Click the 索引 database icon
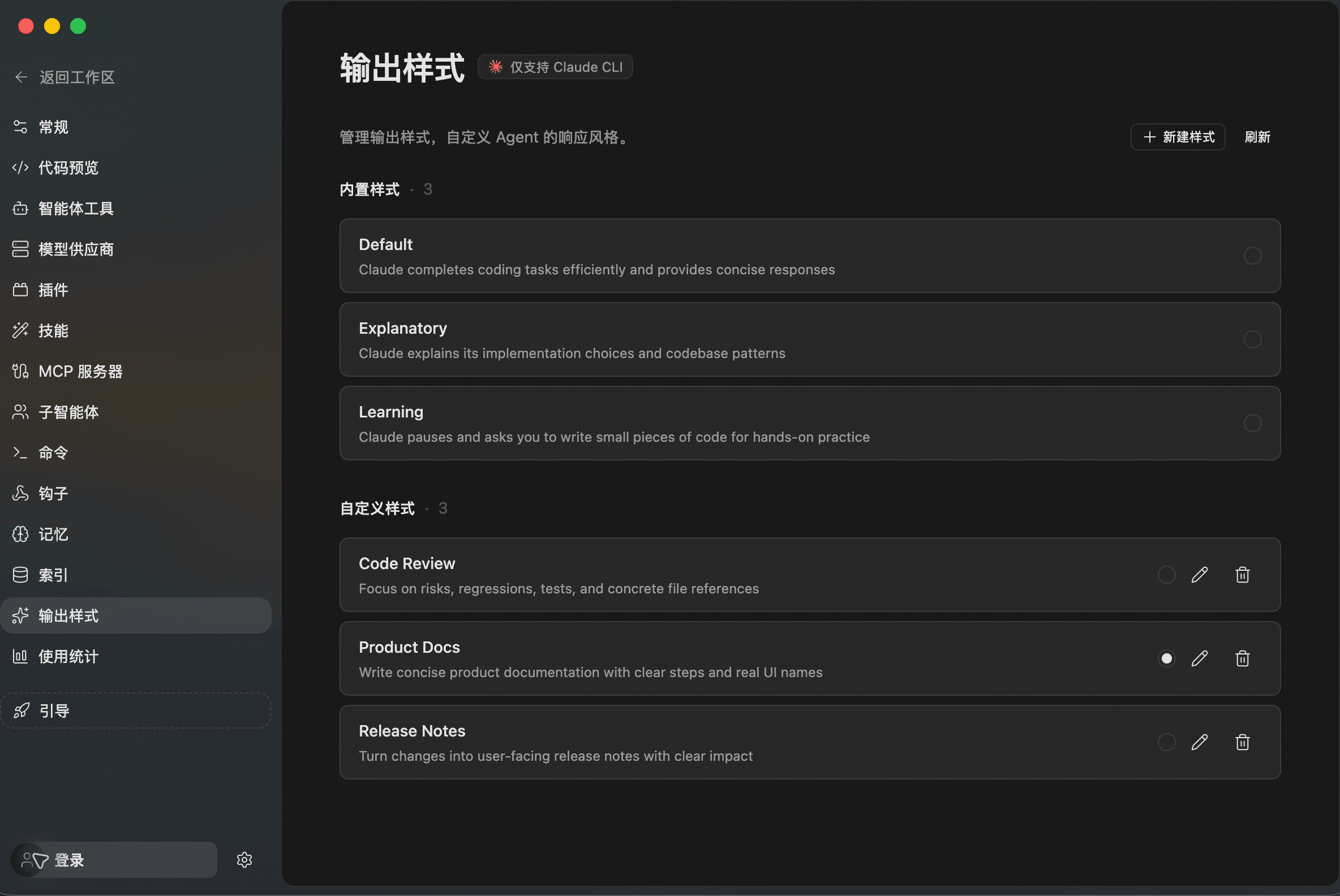Viewport: 1340px width, 896px height. tap(20, 575)
